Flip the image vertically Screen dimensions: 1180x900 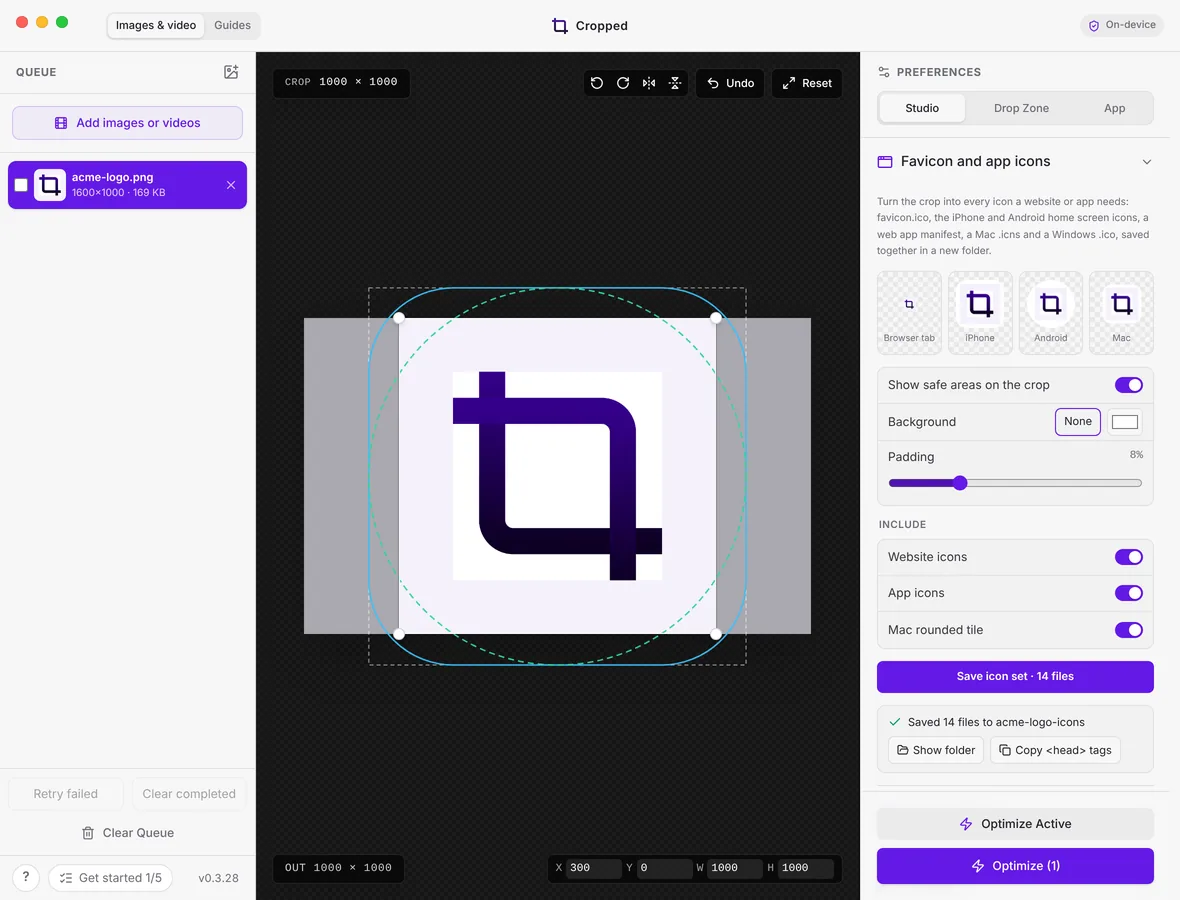(x=675, y=83)
